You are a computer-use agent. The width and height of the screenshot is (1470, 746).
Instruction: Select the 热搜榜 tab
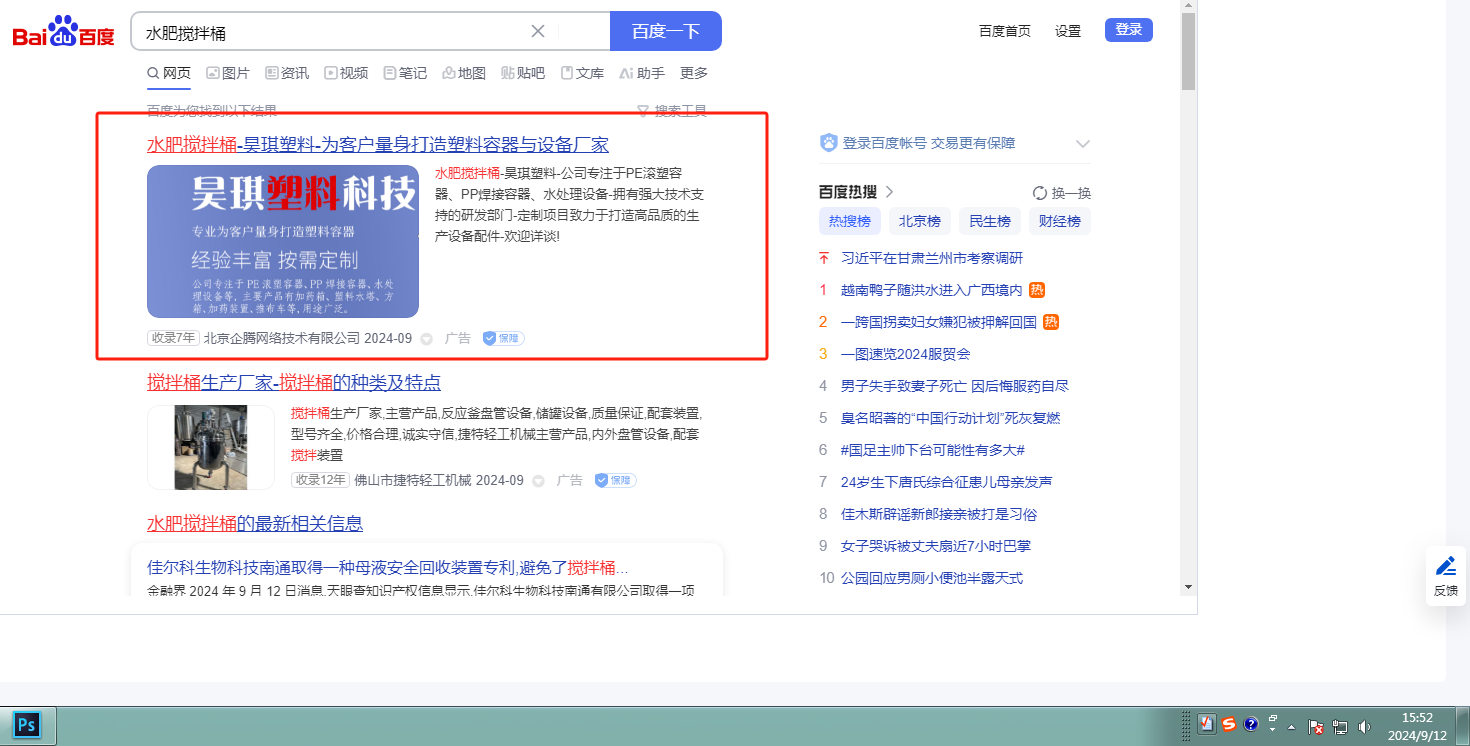click(850, 221)
